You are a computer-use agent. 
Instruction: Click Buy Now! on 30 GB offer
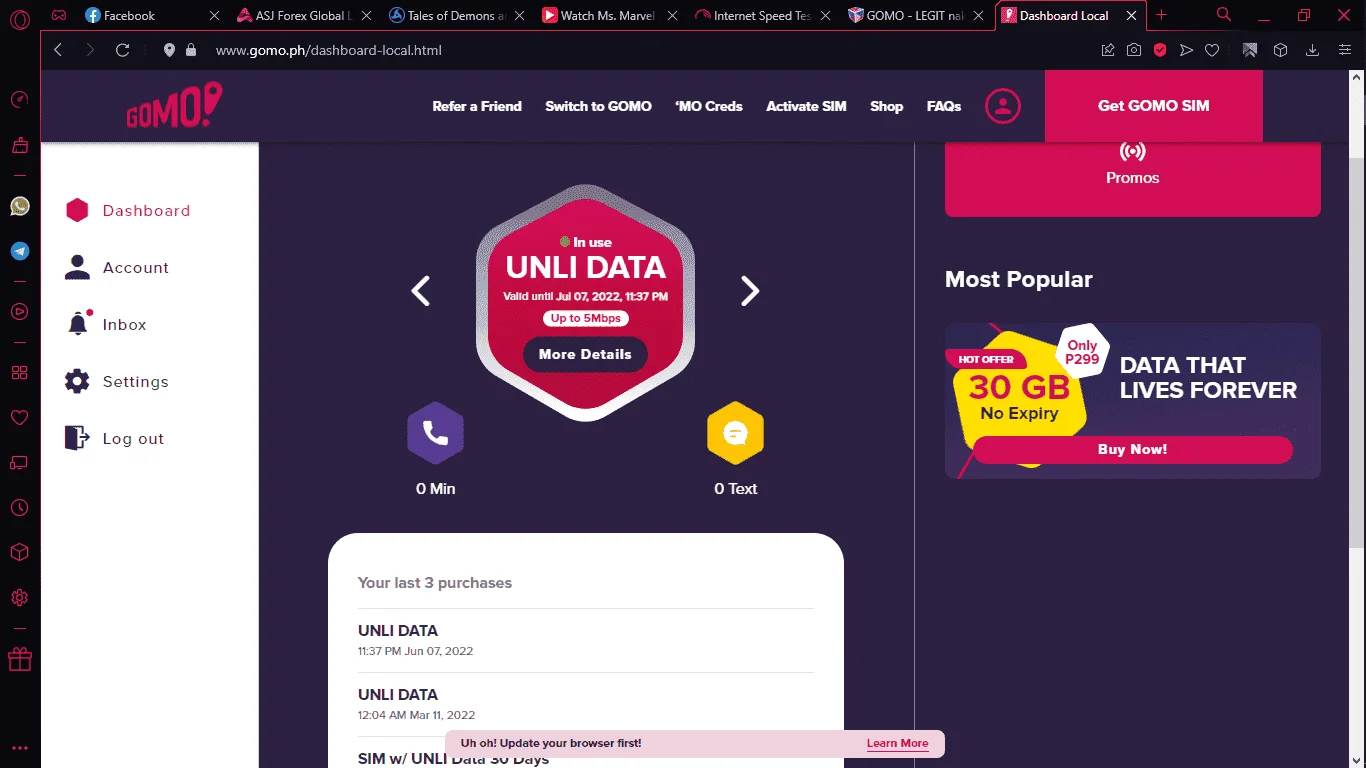tap(1133, 450)
